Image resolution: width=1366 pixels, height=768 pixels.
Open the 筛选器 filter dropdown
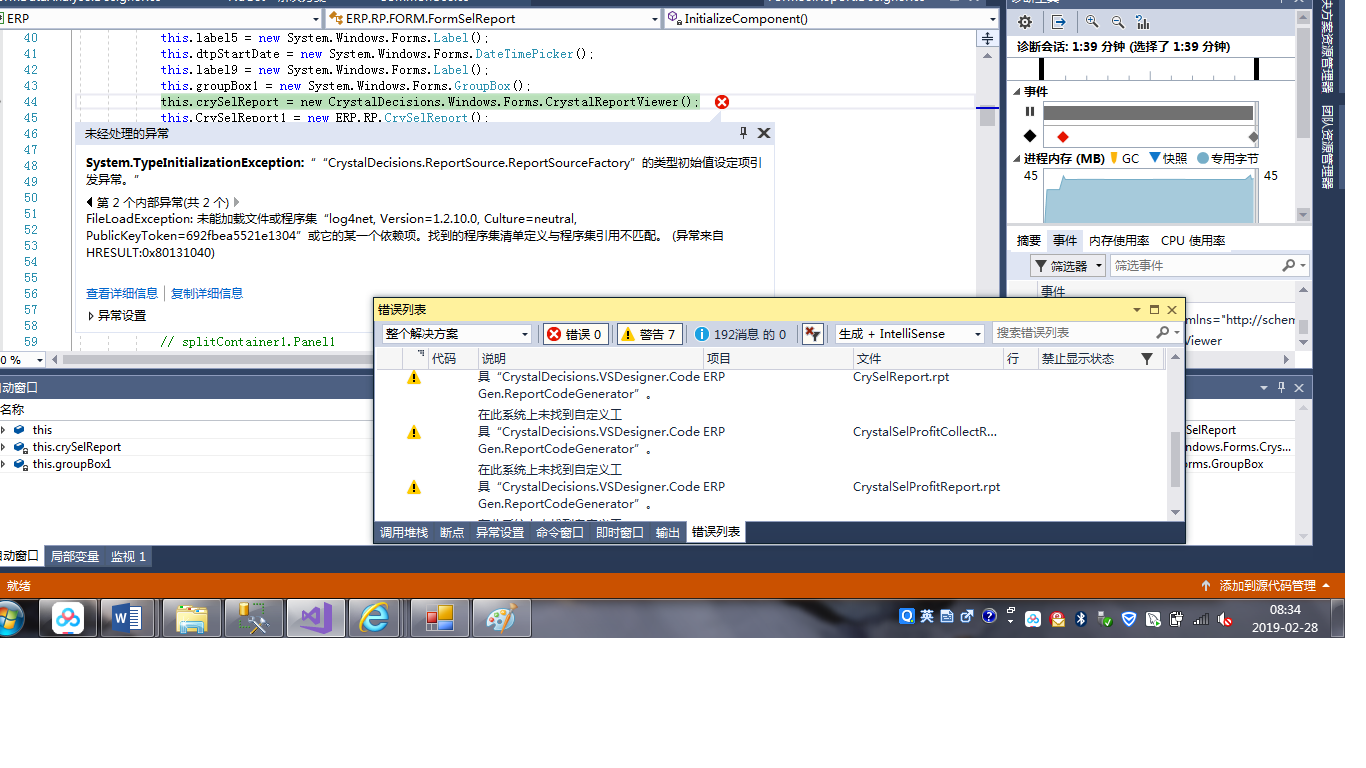pyautogui.click(x=1068, y=266)
